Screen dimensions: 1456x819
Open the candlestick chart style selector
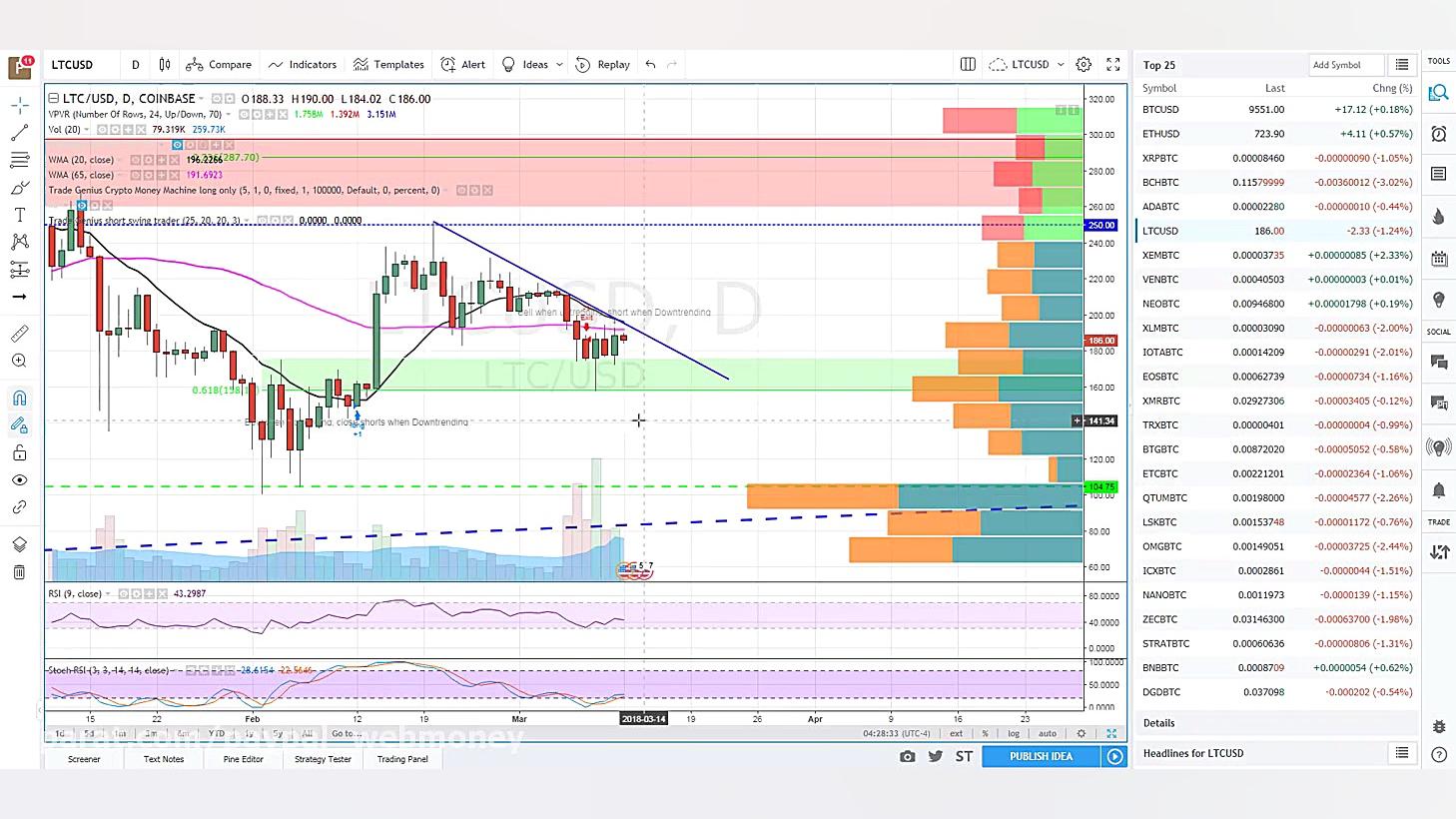point(165,65)
